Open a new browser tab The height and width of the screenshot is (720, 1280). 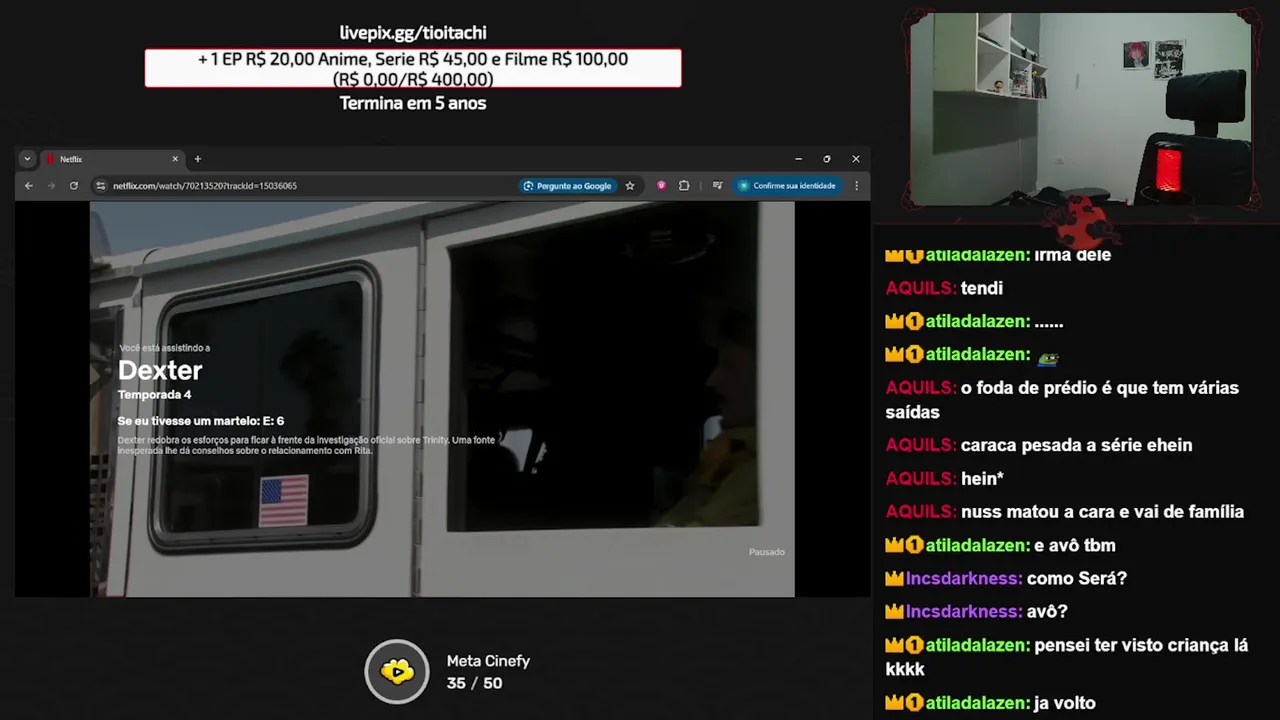click(197, 159)
